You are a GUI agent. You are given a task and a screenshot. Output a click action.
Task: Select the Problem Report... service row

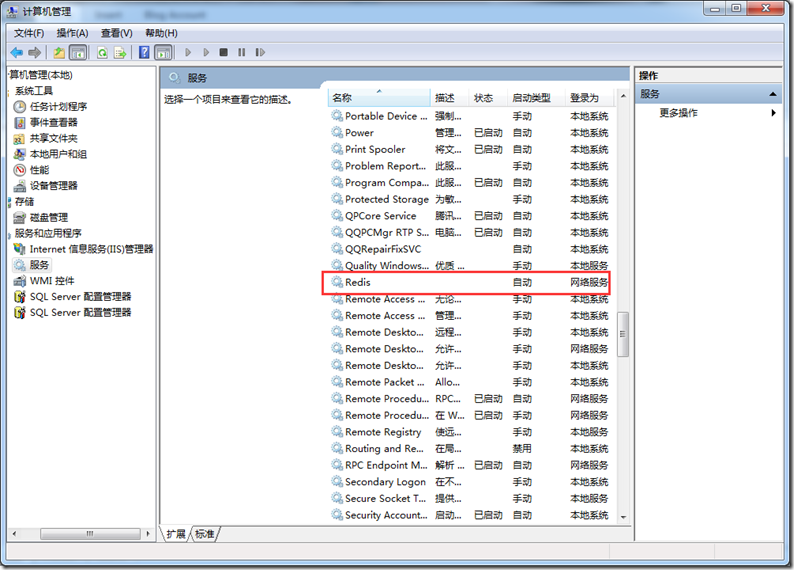click(472, 166)
